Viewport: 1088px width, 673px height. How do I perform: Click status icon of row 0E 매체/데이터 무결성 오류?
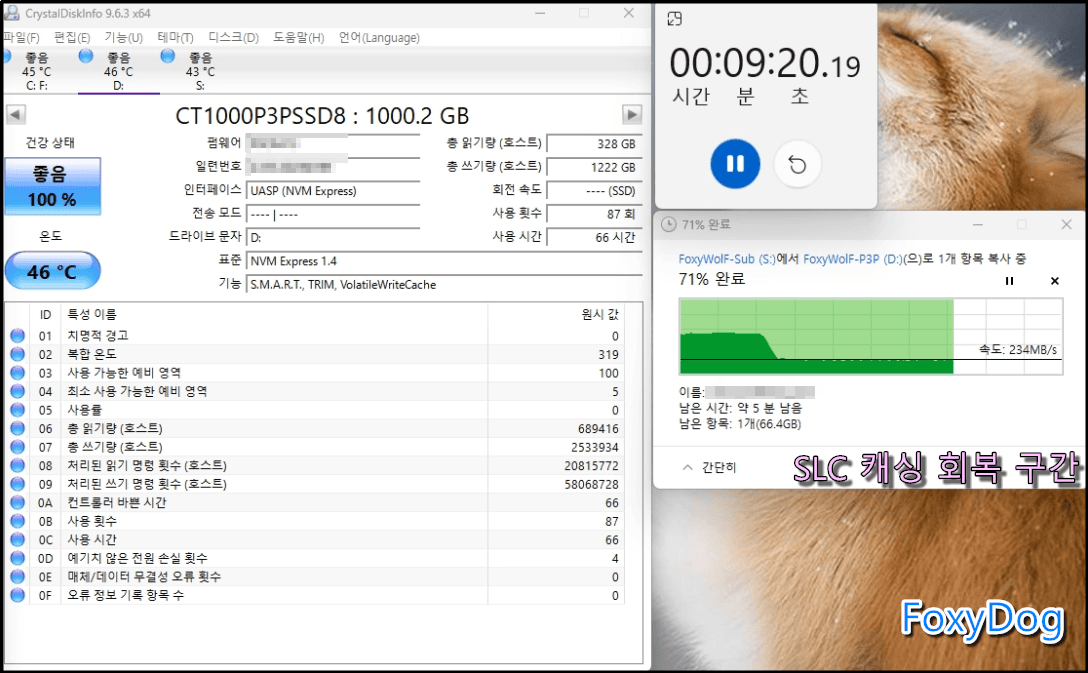(18, 577)
